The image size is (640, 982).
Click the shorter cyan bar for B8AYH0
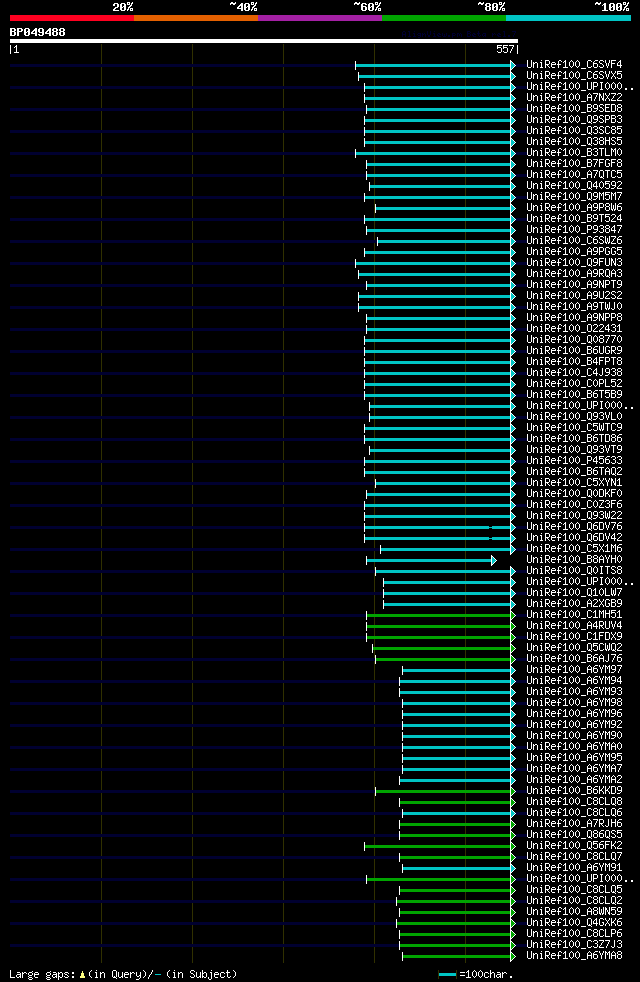click(431, 561)
